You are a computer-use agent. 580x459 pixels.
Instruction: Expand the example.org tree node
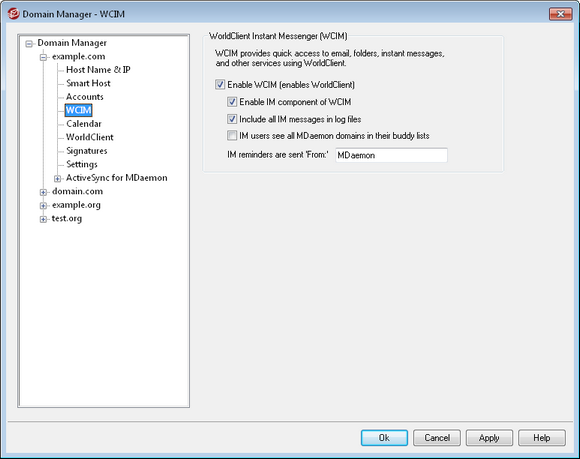click(x=43, y=206)
